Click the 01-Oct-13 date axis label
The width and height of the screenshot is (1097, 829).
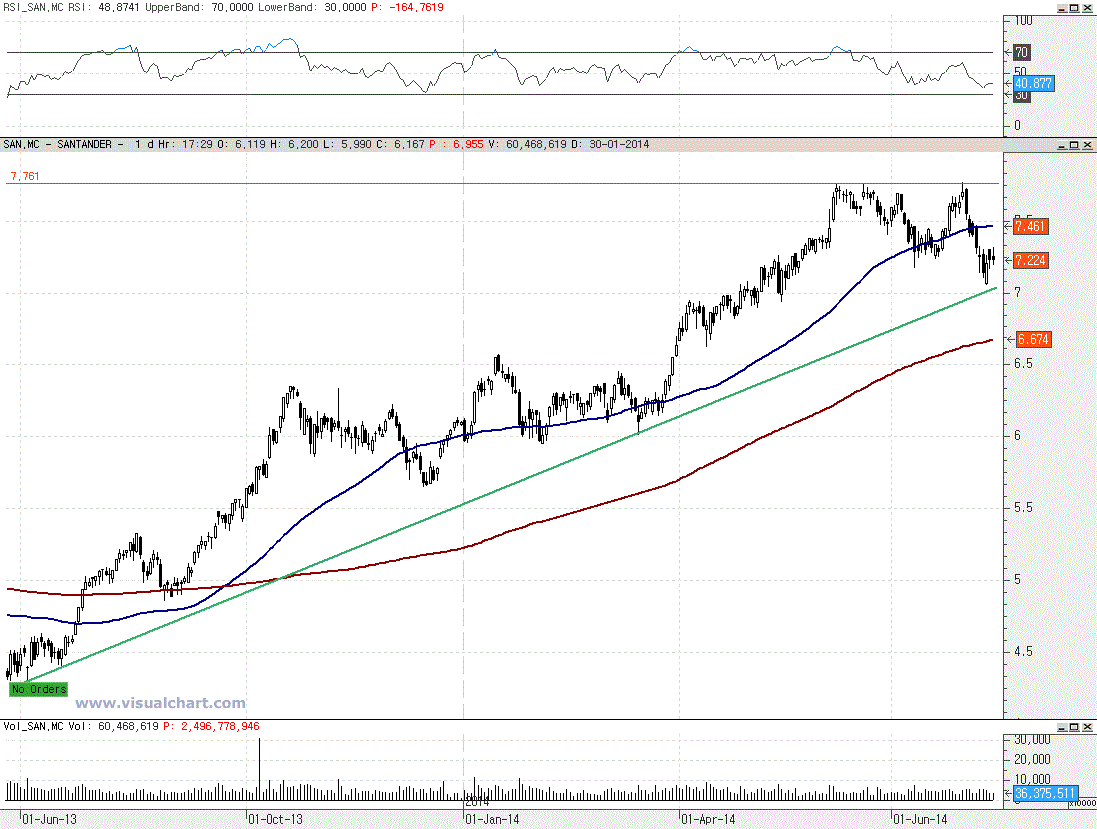(x=276, y=819)
